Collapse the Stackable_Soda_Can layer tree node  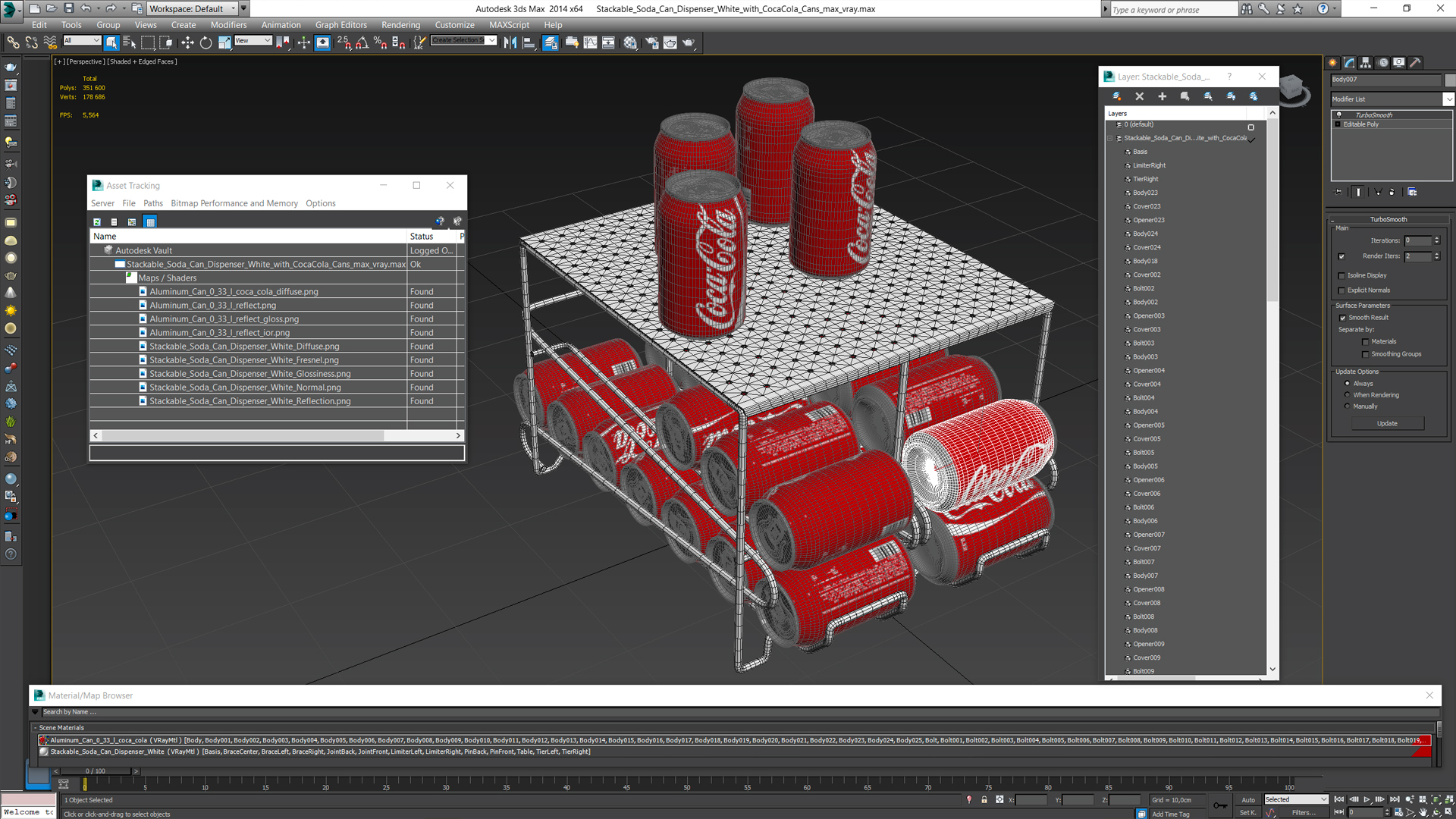tap(1110, 138)
